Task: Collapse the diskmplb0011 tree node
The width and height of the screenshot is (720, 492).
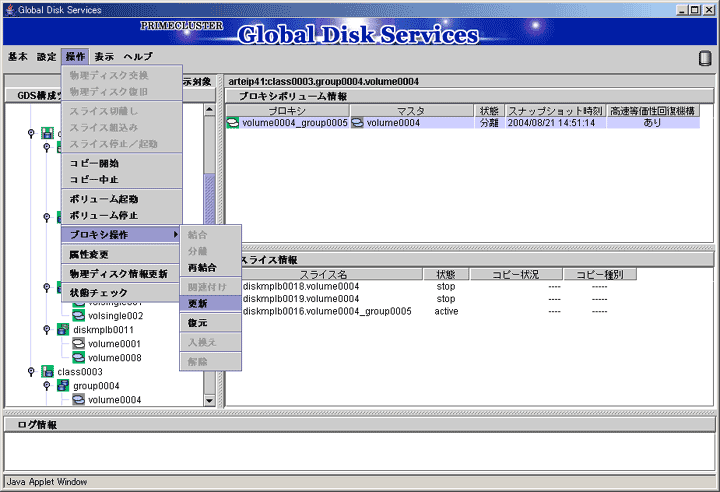Action: [46, 330]
